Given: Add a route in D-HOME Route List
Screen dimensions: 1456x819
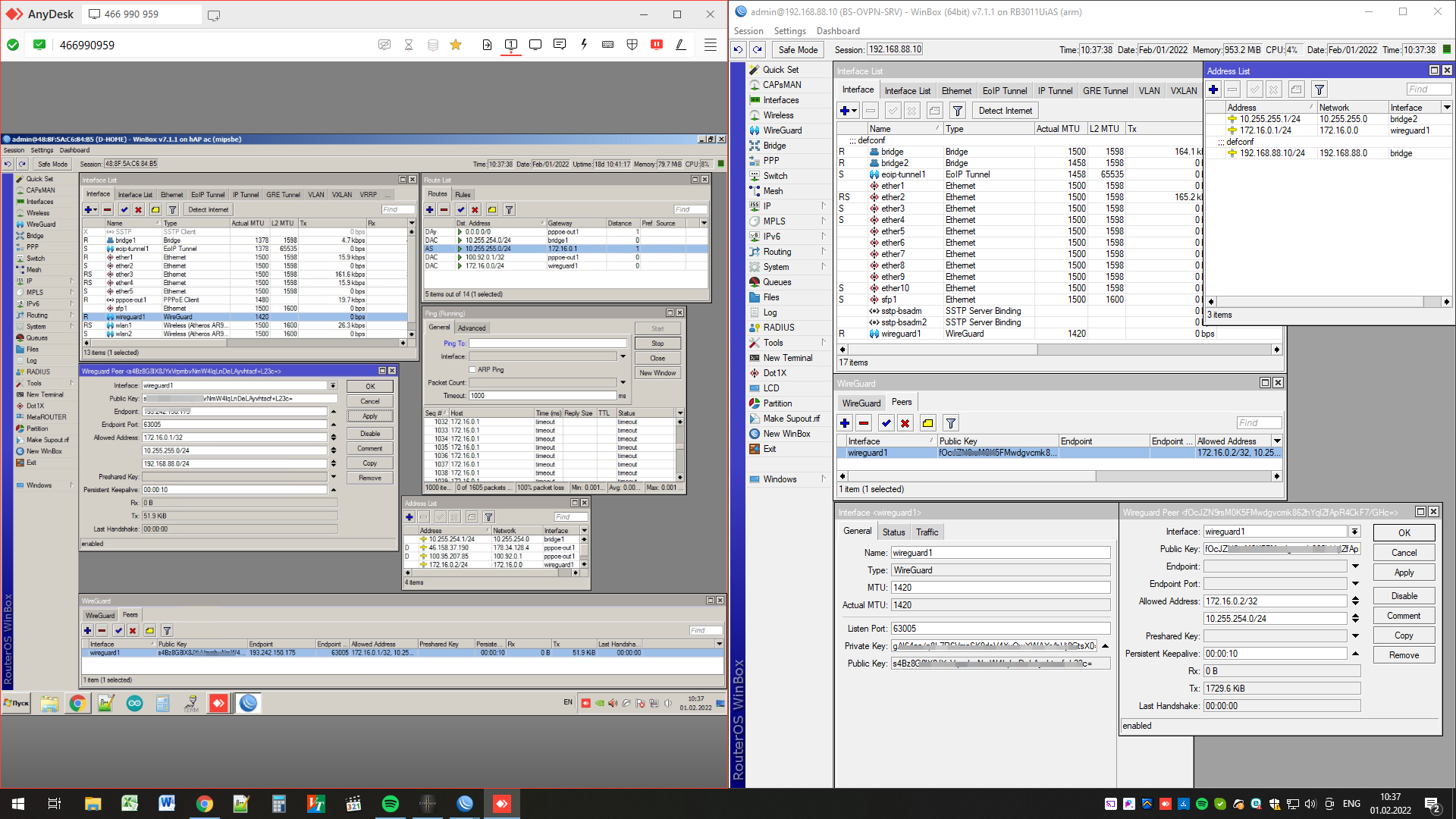Looking at the screenshot, I should coord(430,210).
